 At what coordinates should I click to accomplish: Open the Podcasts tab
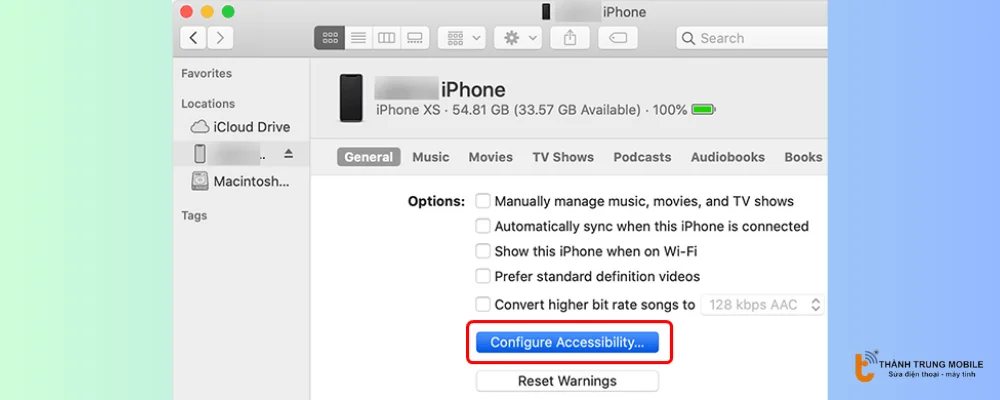click(642, 157)
